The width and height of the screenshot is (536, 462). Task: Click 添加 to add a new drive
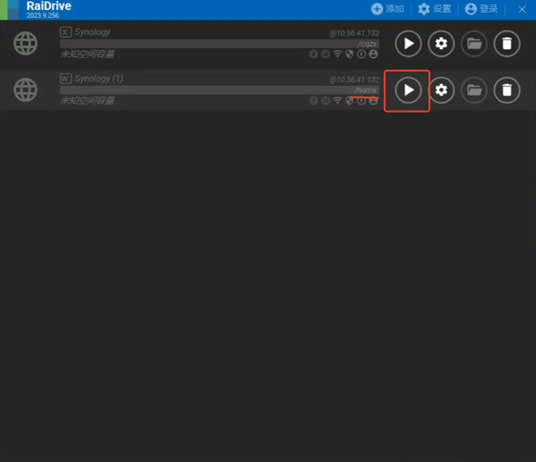click(x=388, y=9)
